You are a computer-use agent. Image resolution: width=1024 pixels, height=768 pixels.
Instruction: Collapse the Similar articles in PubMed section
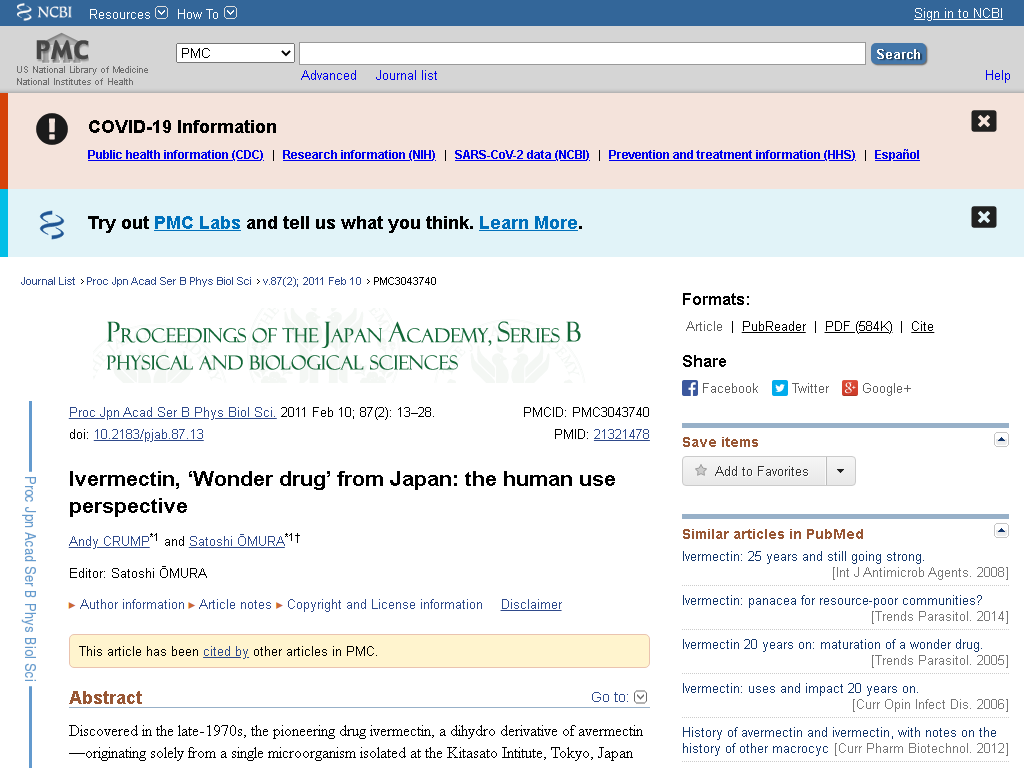[1001, 530]
